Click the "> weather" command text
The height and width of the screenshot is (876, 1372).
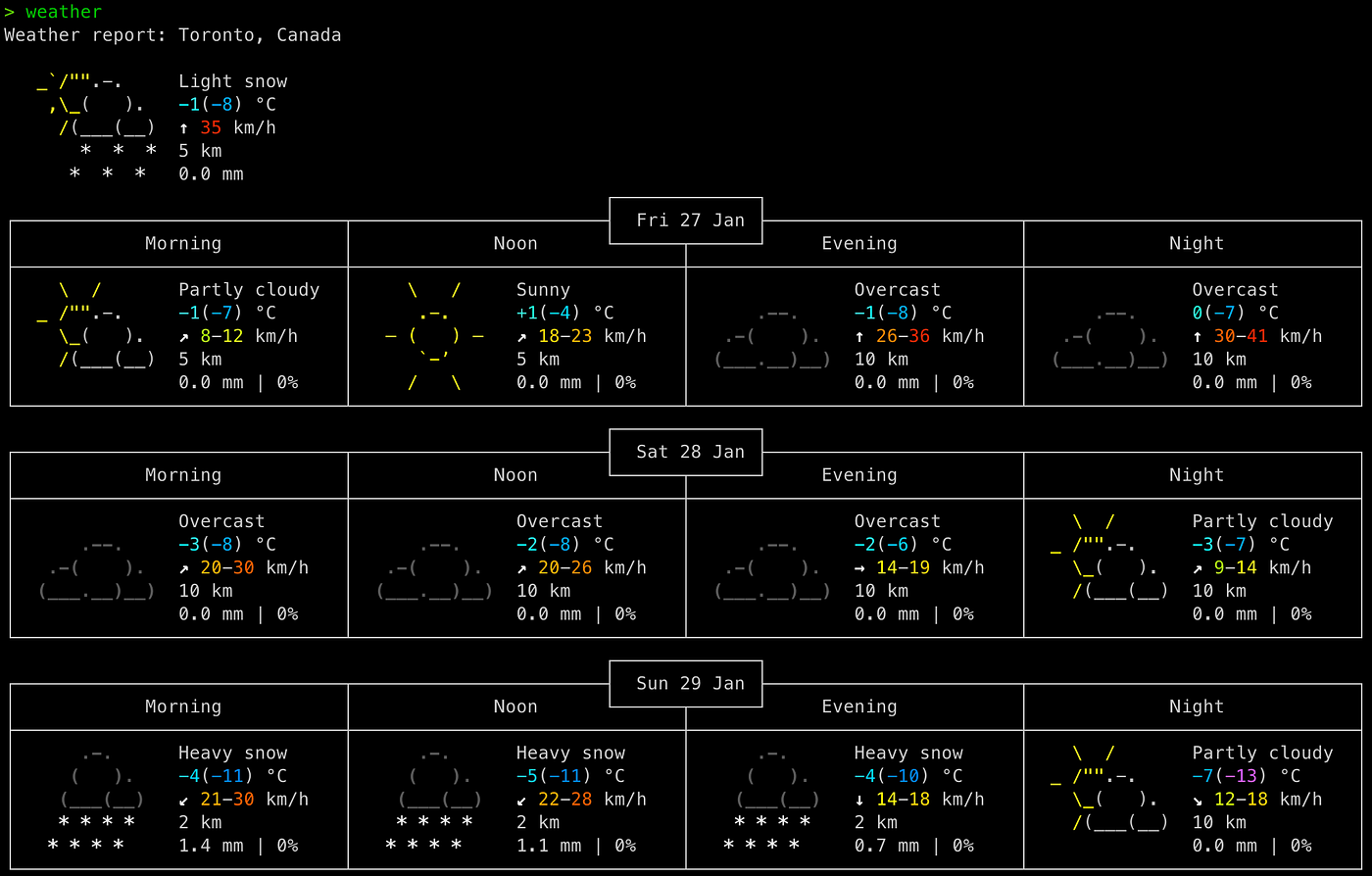pyautogui.click(x=53, y=12)
